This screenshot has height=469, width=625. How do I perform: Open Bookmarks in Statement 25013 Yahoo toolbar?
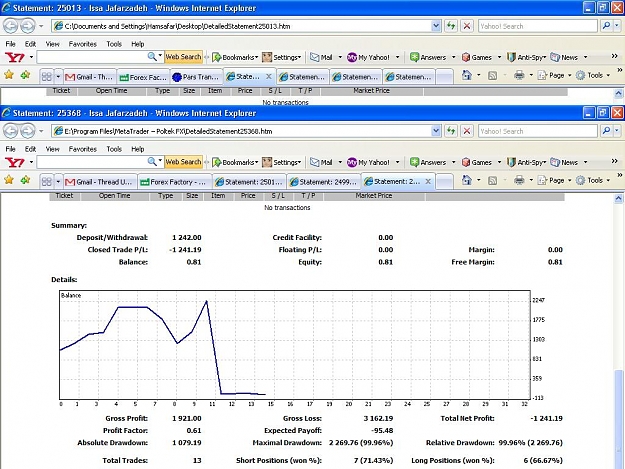point(235,57)
